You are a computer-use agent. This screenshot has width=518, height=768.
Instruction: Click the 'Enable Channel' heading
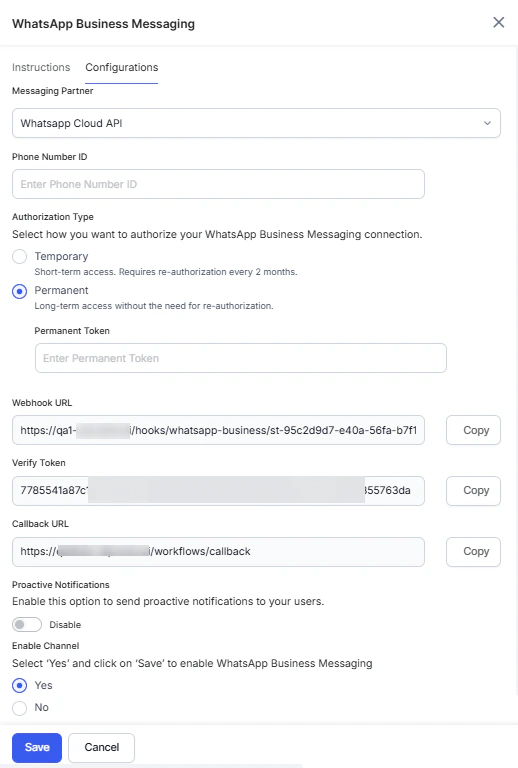[46, 646]
